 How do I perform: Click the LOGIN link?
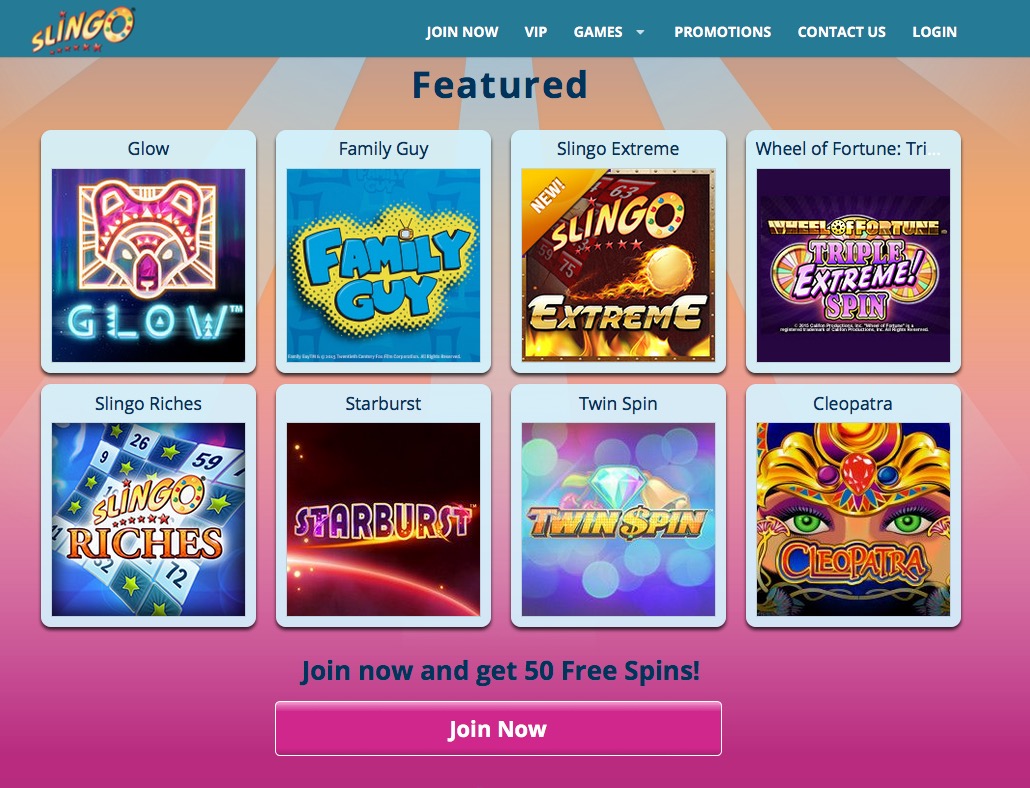click(x=935, y=32)
